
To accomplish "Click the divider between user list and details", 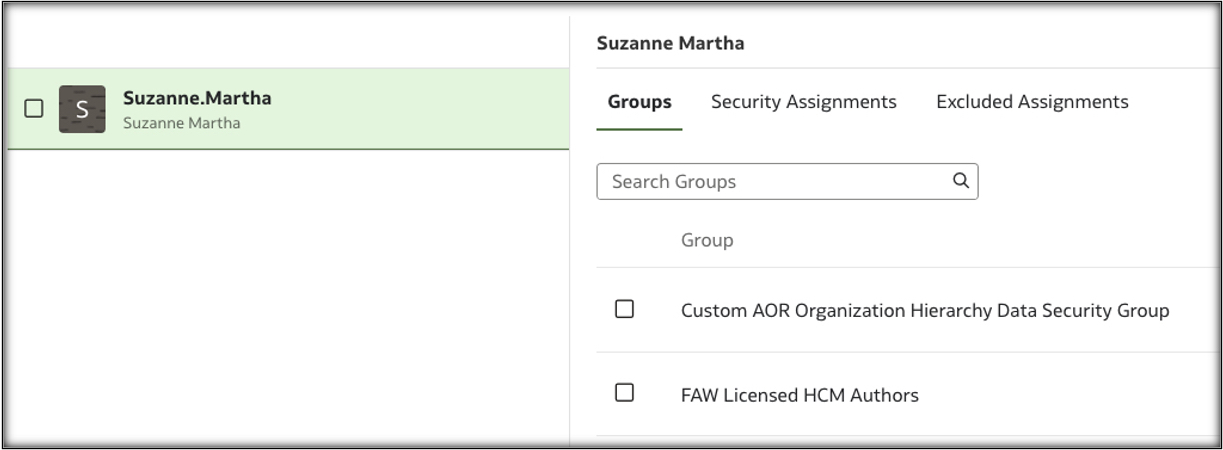I will coord(570,250).
